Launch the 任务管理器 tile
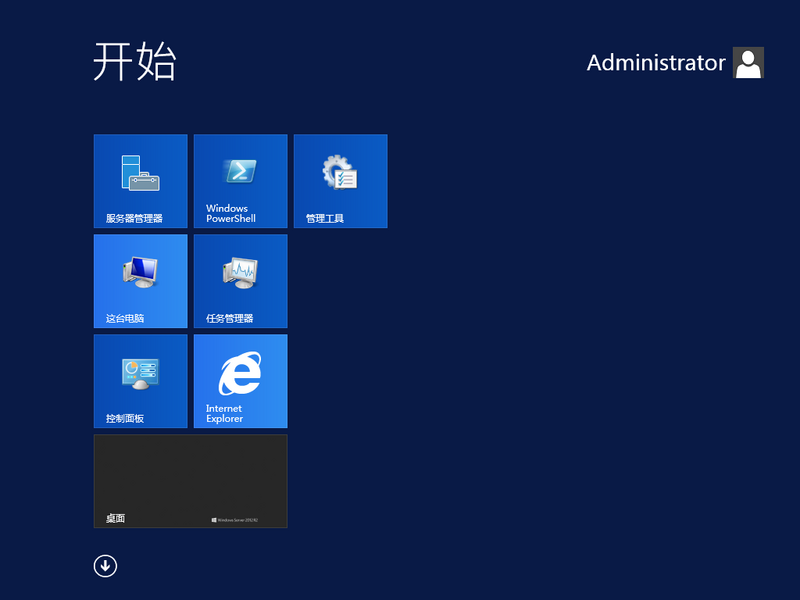 [x=240, y=281]
